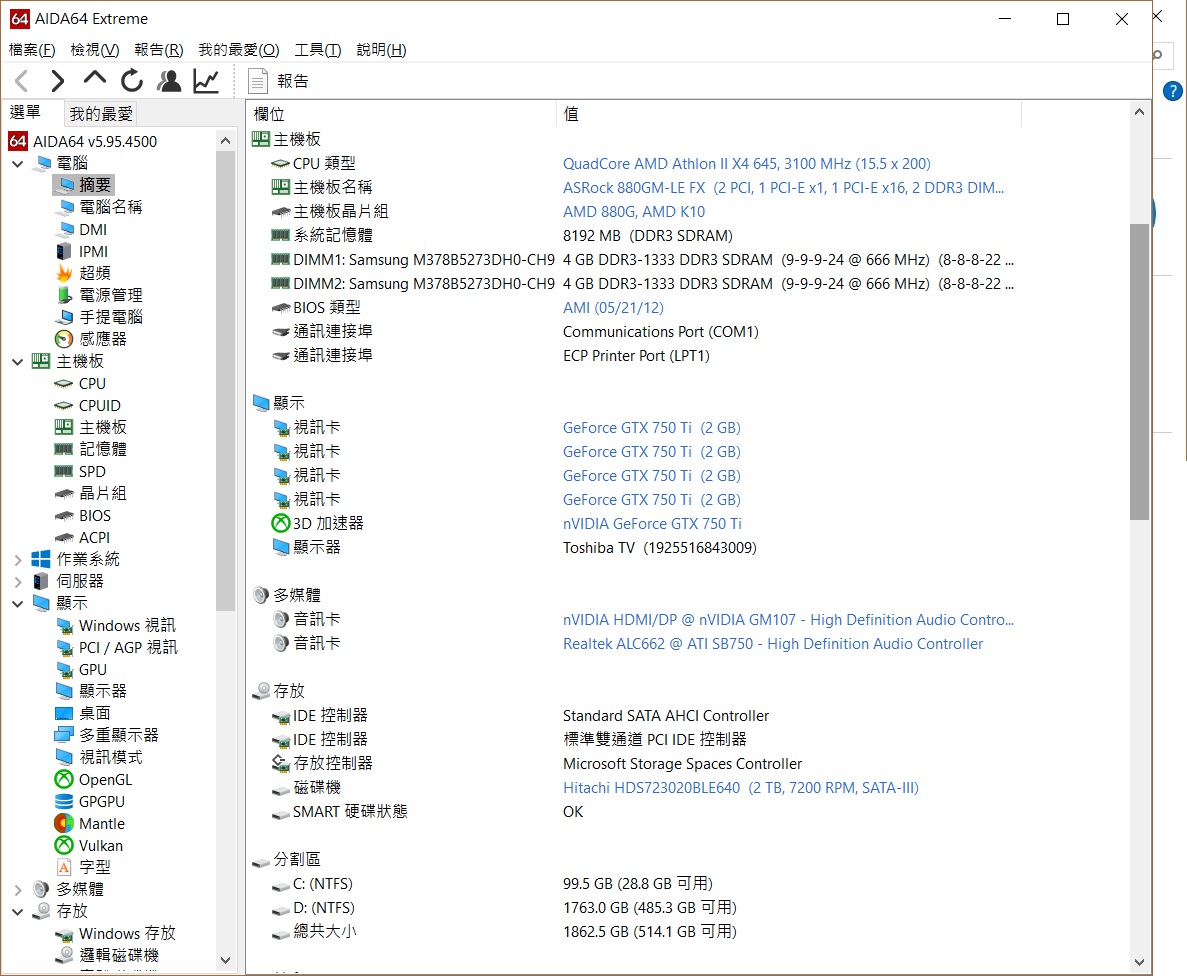The image size is (1187, 976).
Task: Open the 檢視(V) menu
Action: (x=95, y=50)
